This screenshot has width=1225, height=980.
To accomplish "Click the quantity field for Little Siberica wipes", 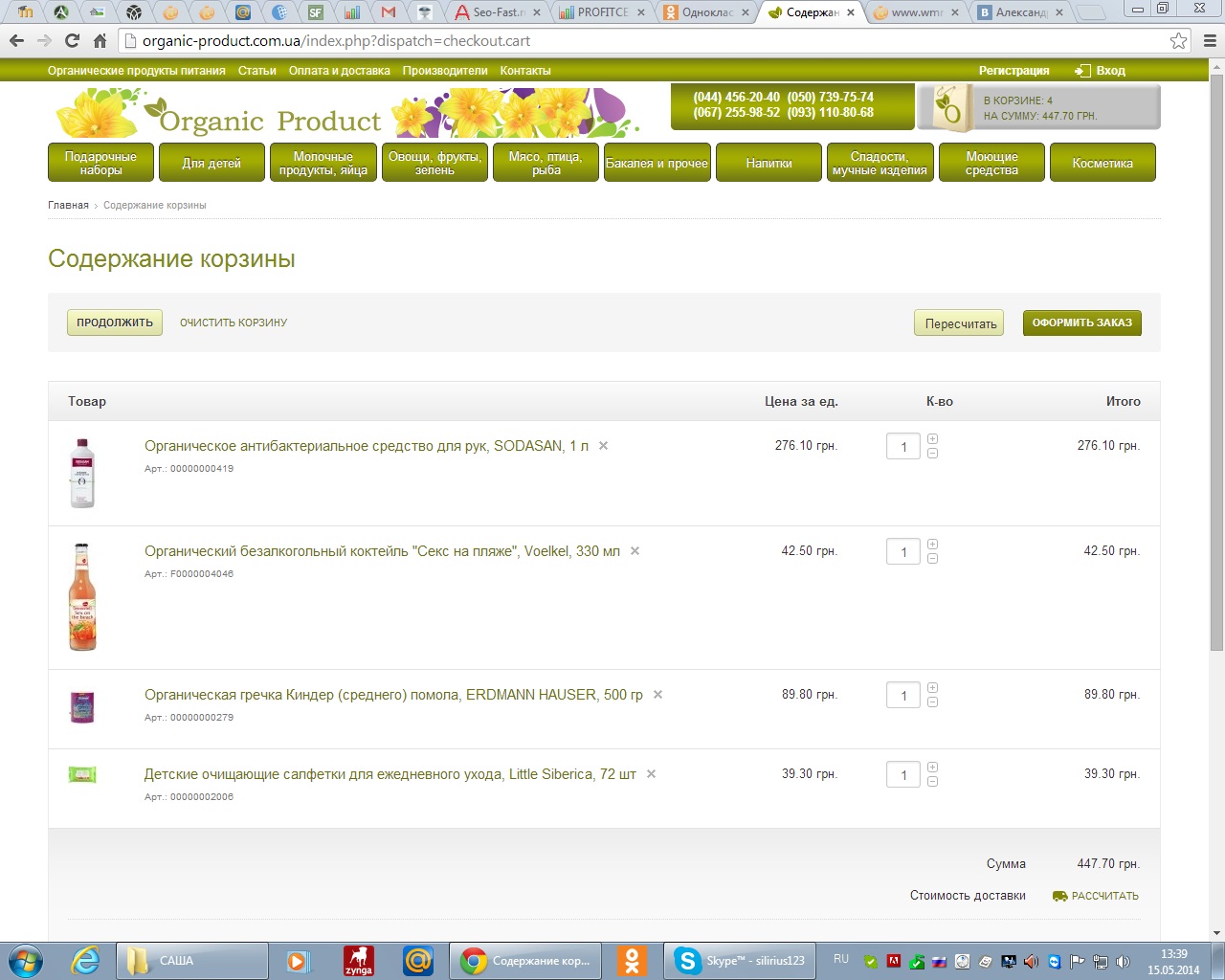I will click(903, 774).
